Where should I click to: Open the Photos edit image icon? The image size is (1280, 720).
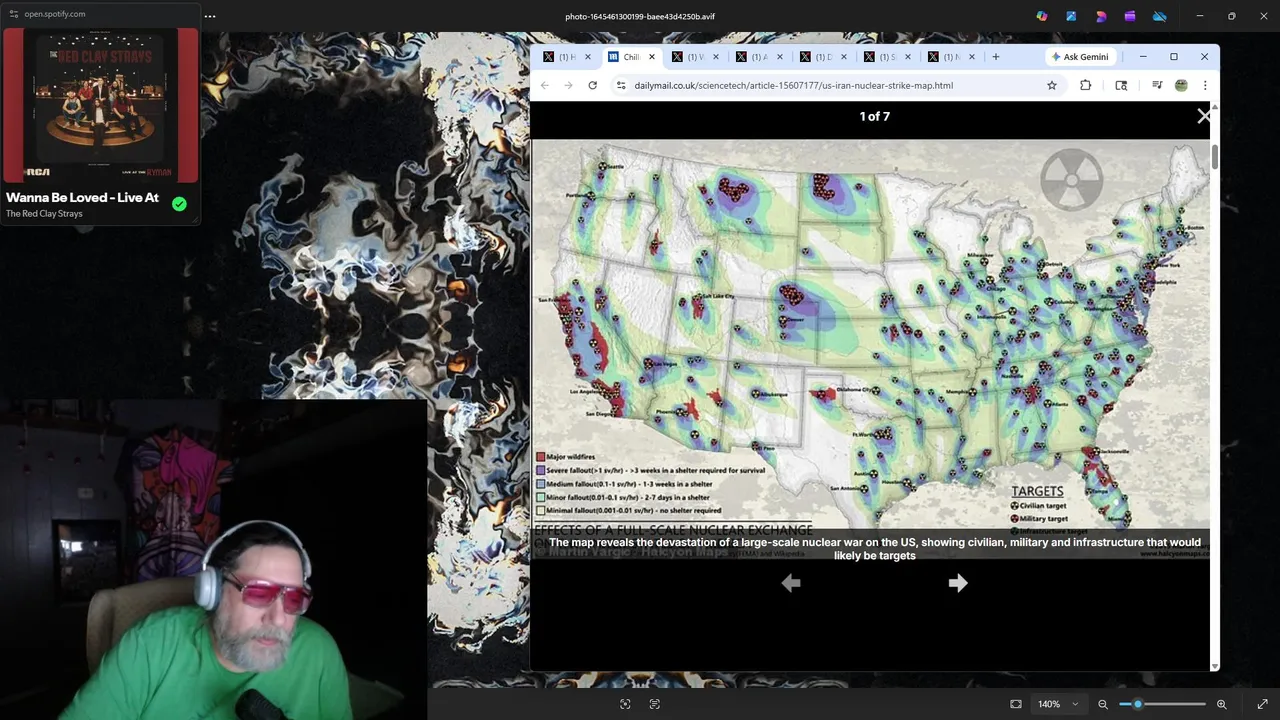pyautogui.click(x=1071, y=16)
